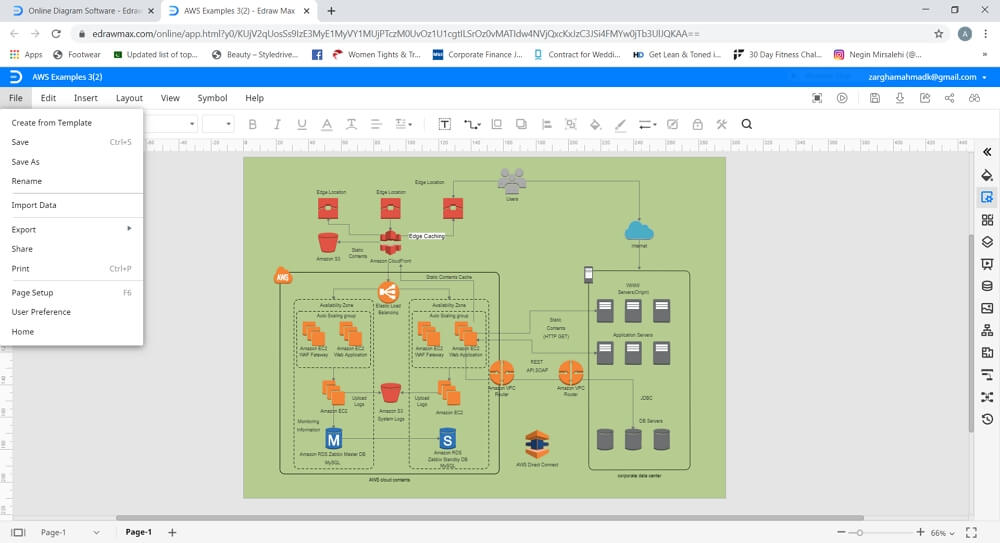Click the horizontal canvas scrollbar

tap(490, 518)
